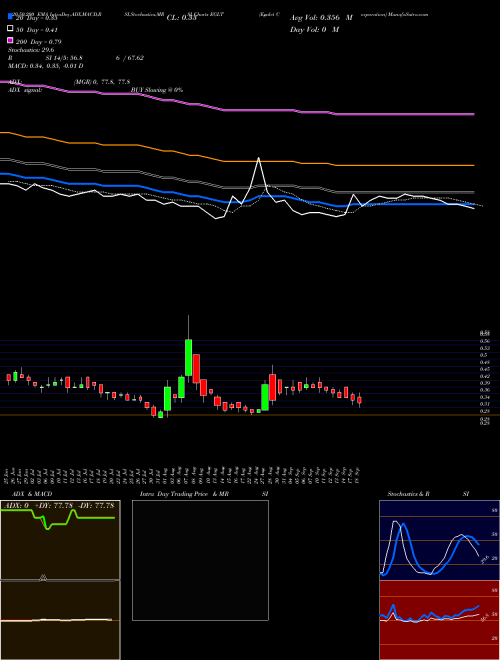Click the 'Intra Day Trading Price & MR' title
The height and width of the screenshot is (660, 500).
click(x=184, y=494)
